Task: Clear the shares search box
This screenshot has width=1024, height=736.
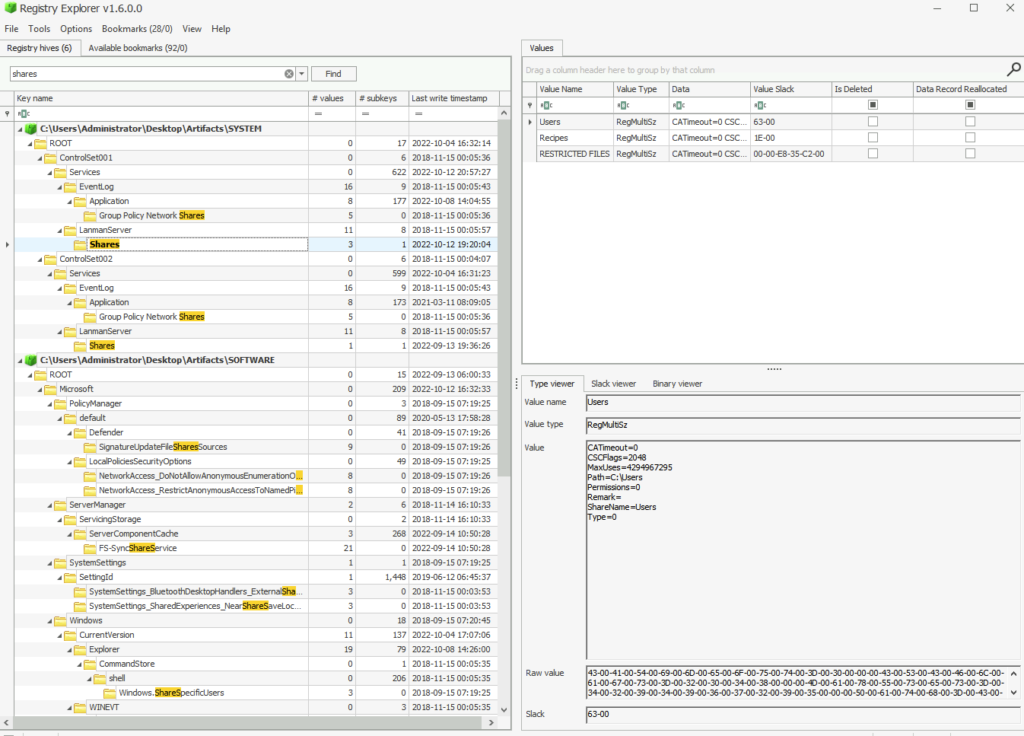Action: click(289, 74)
